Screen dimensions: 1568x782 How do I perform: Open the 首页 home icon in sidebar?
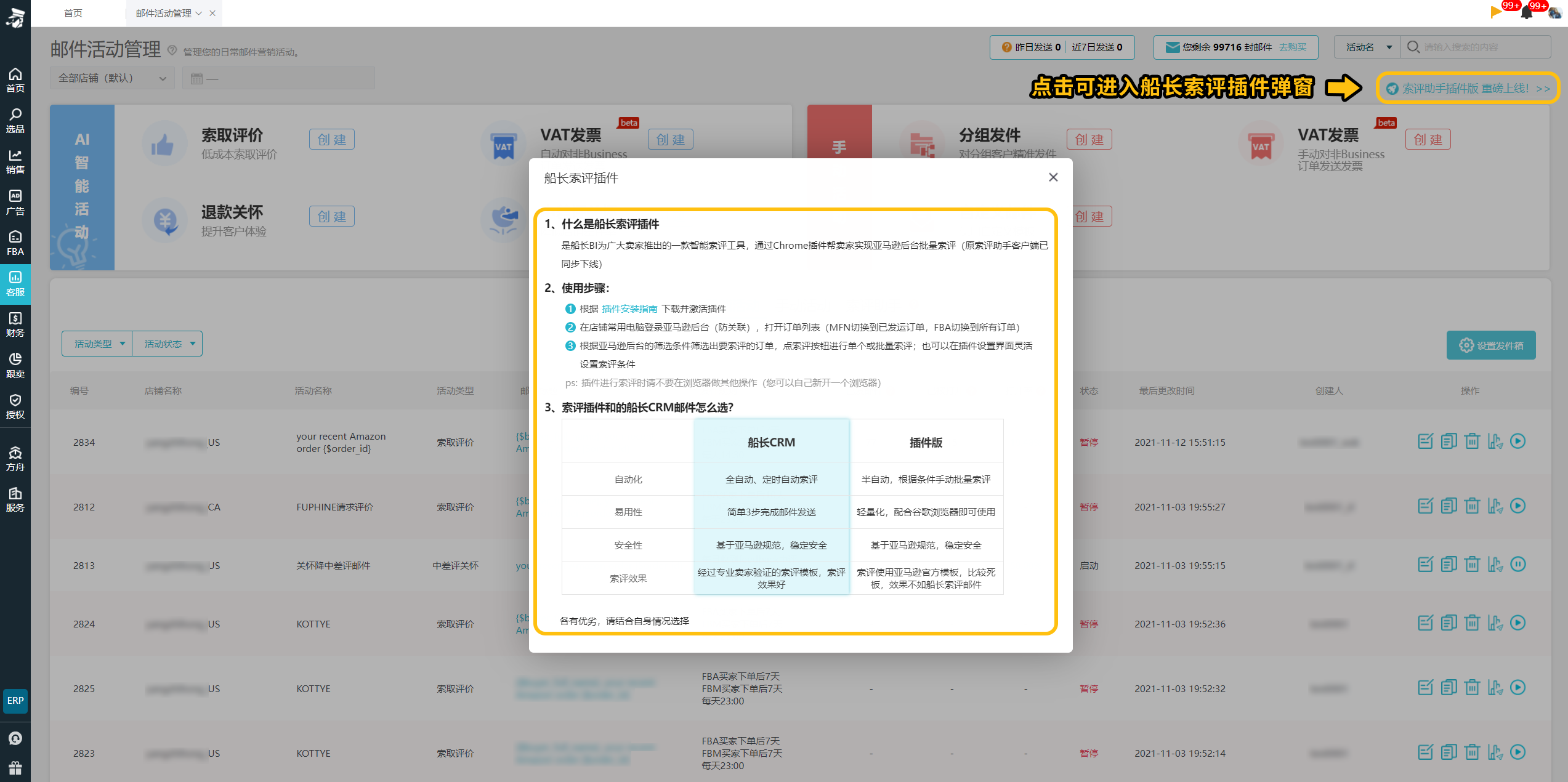[x=15, y=80]
